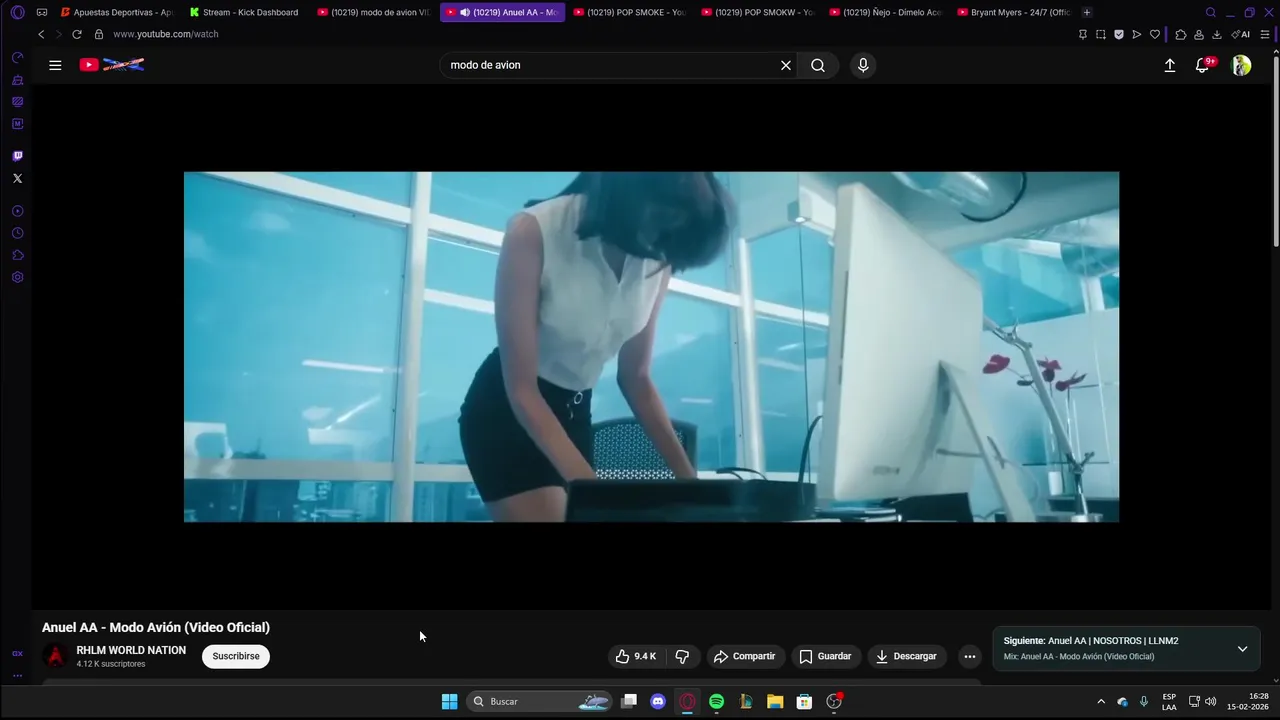Open the striped screen sidebar icon
This screenshot has width=1280, height=720.
click(17, 102)
